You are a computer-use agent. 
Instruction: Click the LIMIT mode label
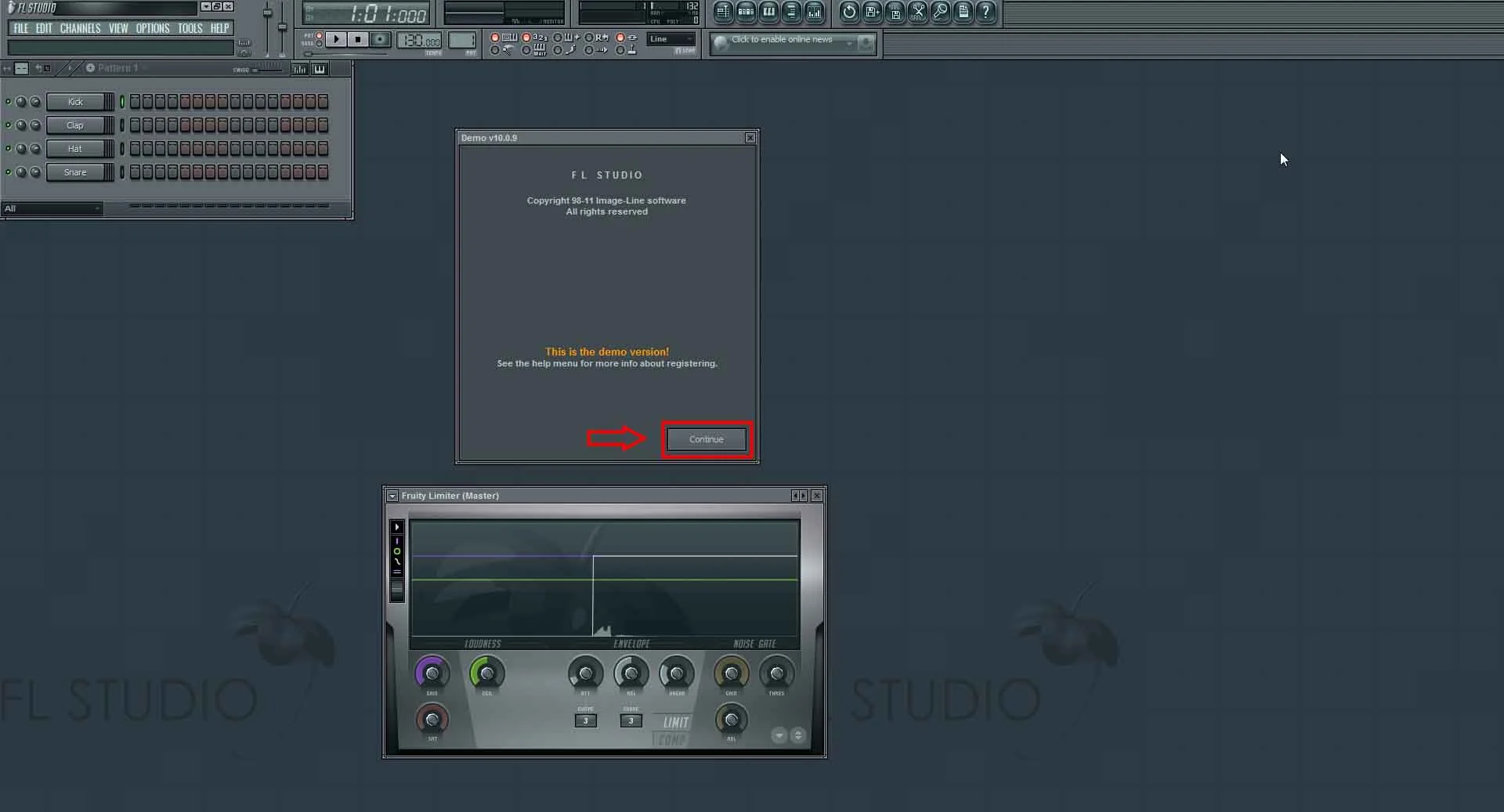pyautogui.click(x=676, y=722)
